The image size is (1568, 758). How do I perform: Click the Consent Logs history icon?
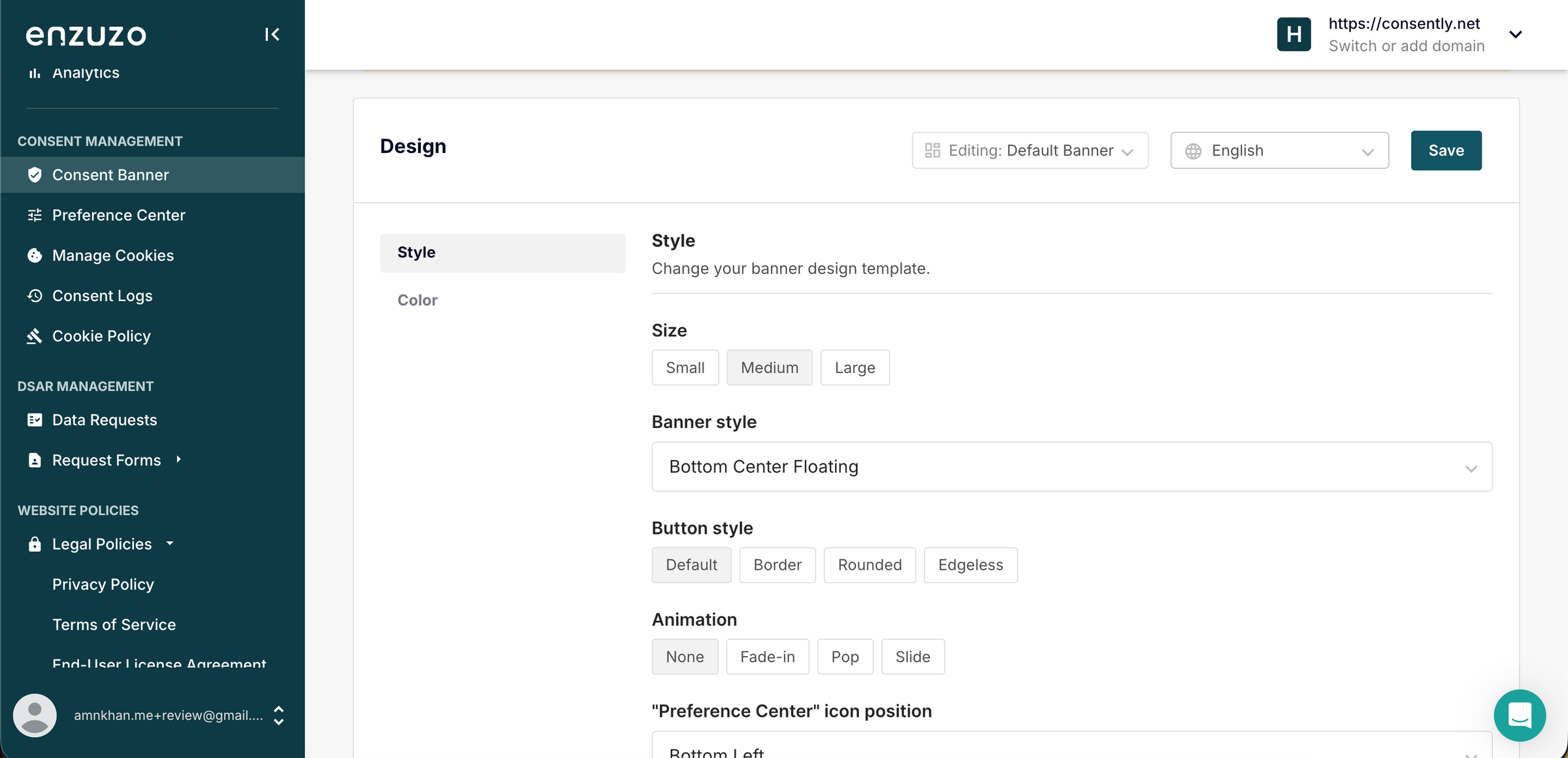tap(35, 296)
